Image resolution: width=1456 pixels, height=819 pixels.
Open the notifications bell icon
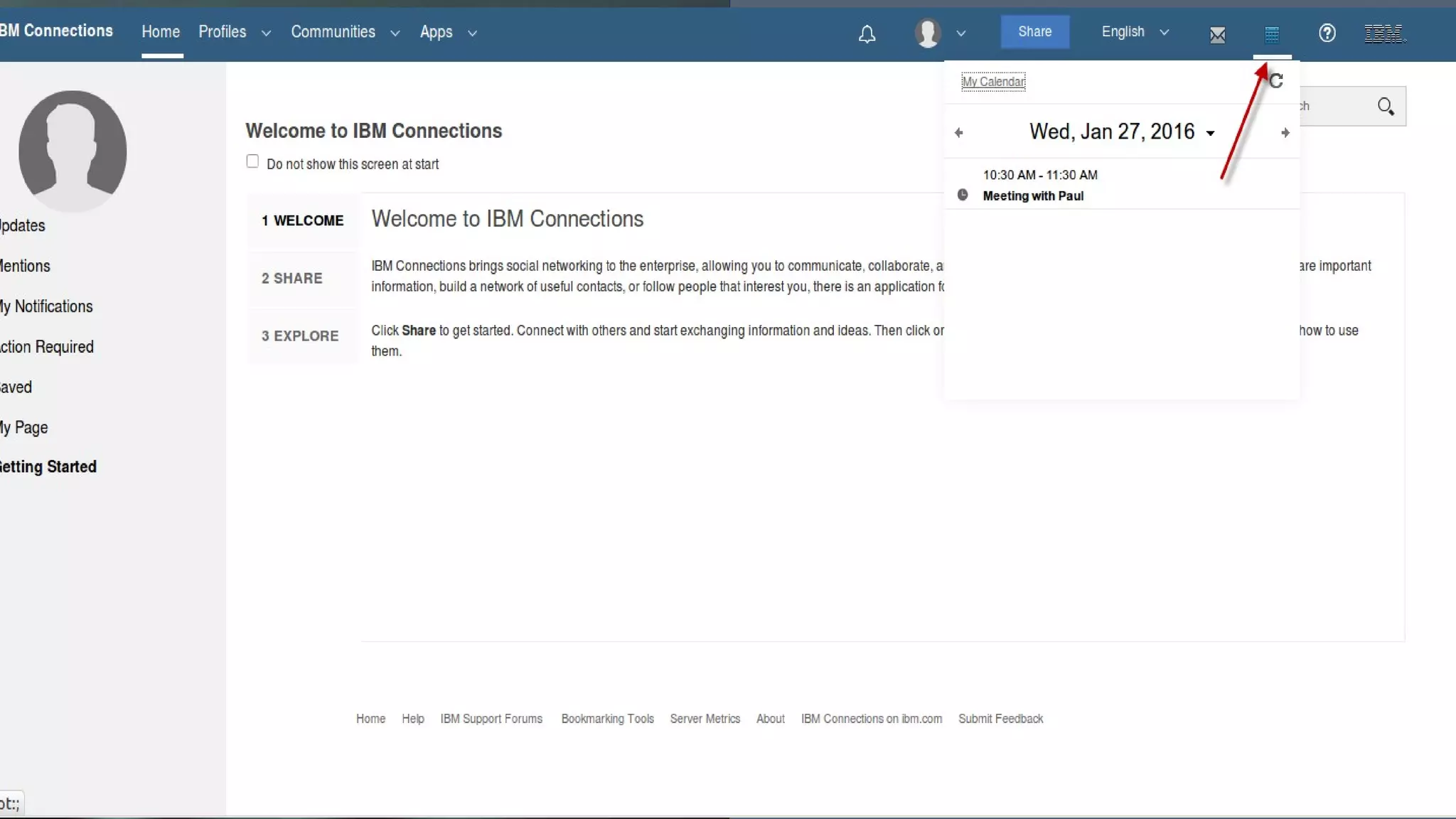tap(867, 33)
